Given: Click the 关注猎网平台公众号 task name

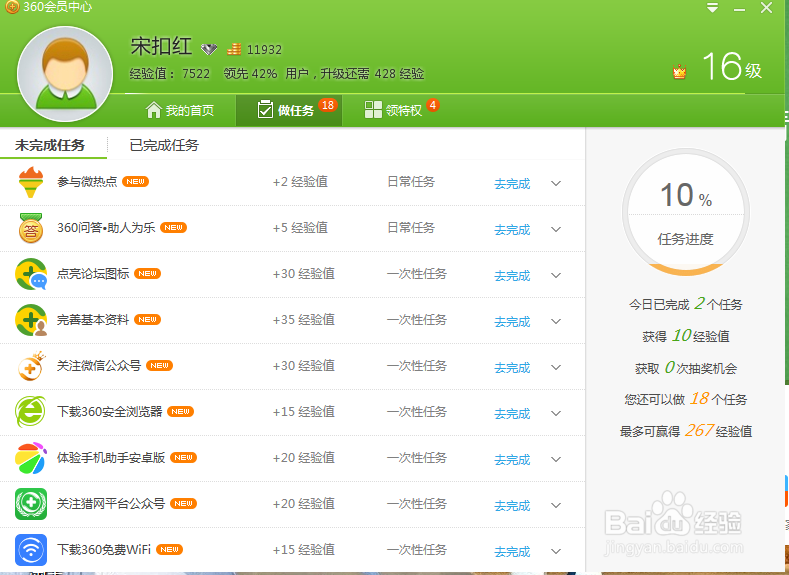Looking at the screenshot, I should [111, 504].
